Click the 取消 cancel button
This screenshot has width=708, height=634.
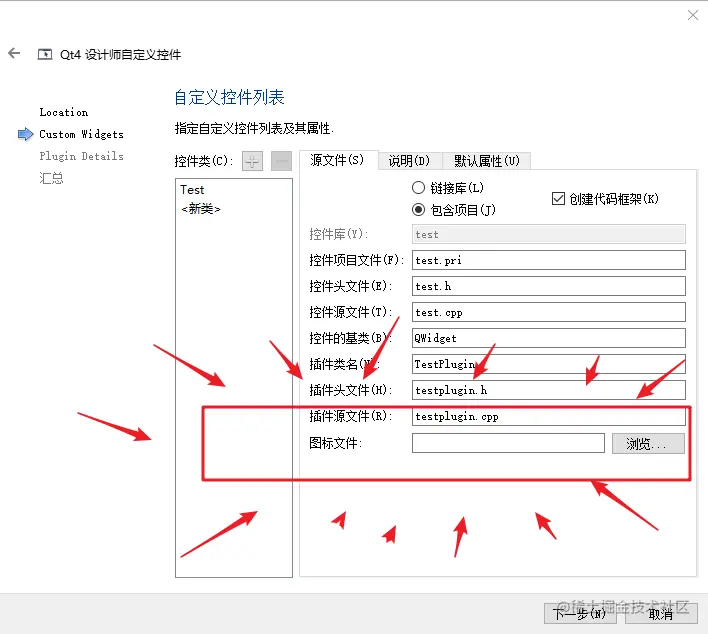coord(661,614)
